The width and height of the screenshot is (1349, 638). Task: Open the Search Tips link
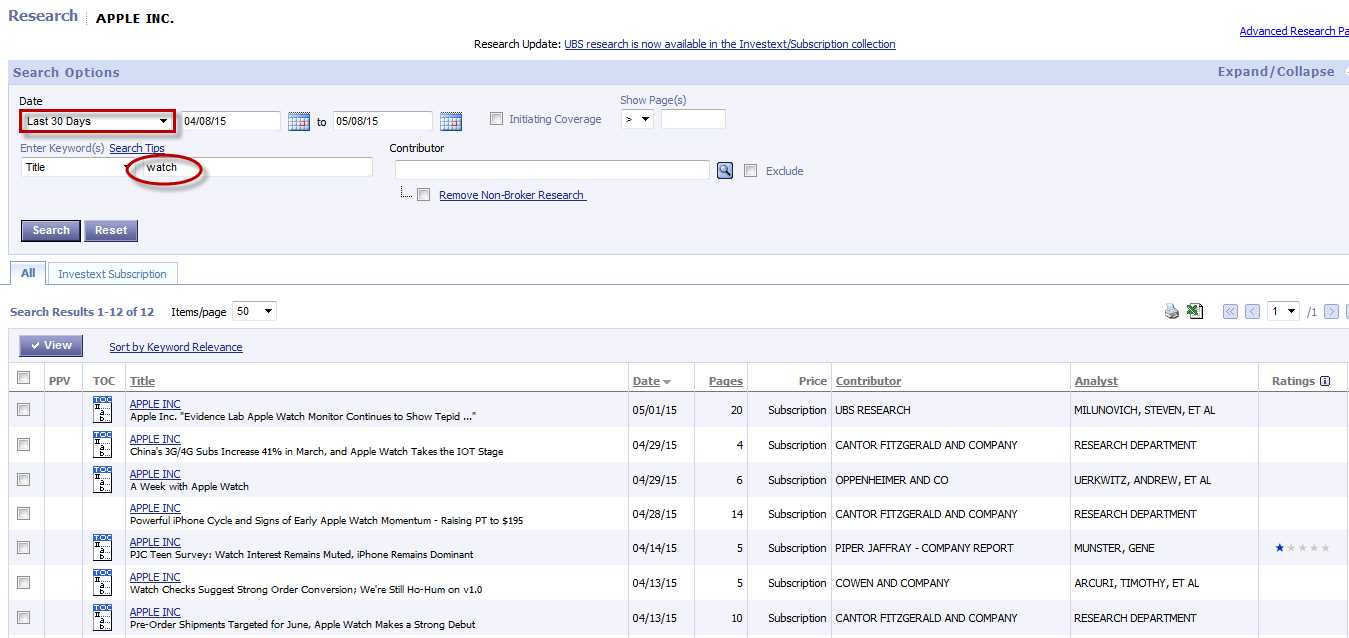[x=137, y=148]
